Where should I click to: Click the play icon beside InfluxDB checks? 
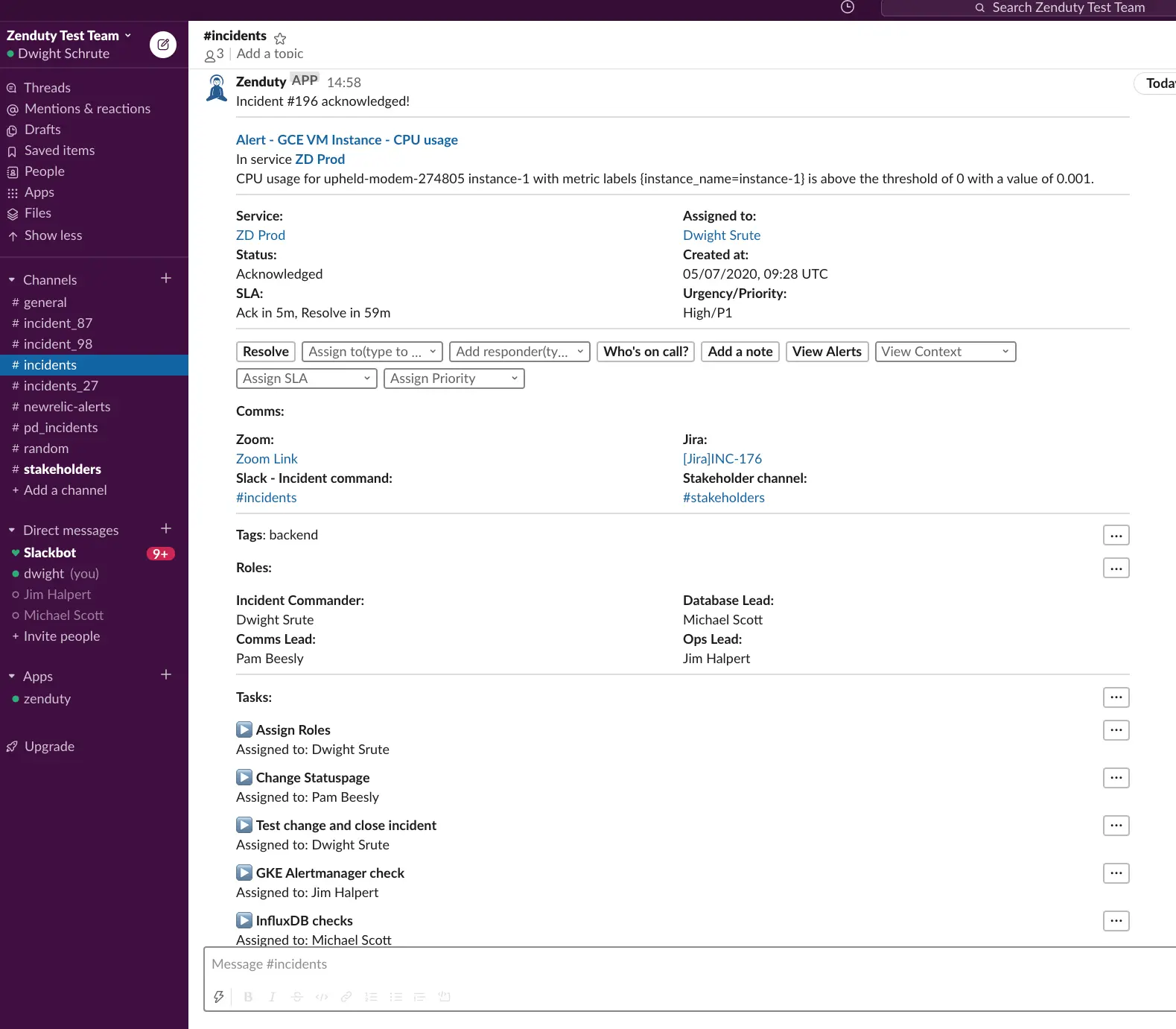[x=244, y=920]
